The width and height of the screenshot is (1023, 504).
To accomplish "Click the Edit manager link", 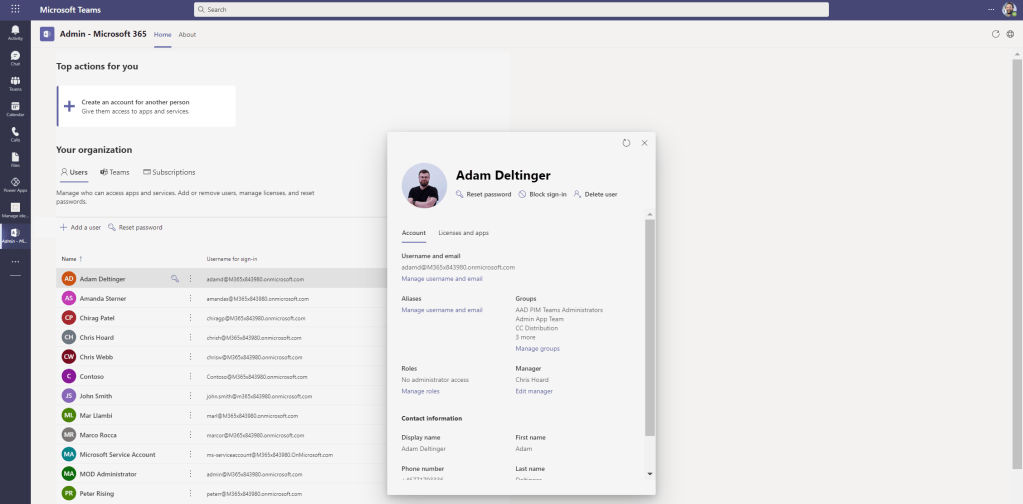I will [x=533, y=391].
